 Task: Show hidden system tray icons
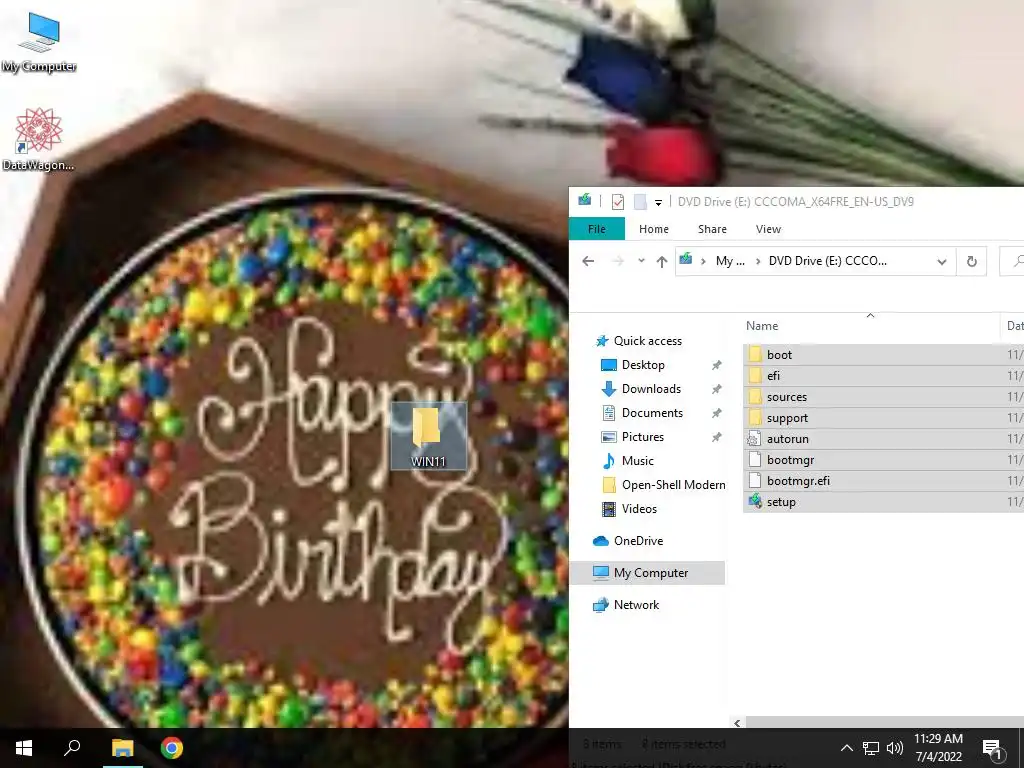click(846, 748)
